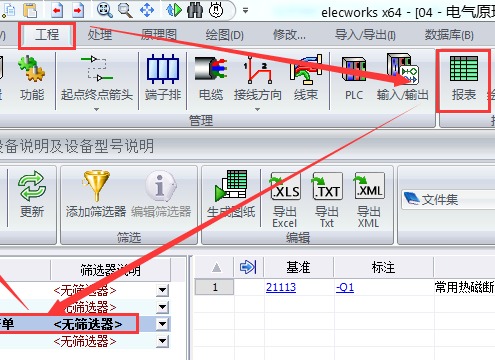Expand the 起点终点箭头 dropdown arrow
Screen dimensions: 495x360
(x=96, y=109)
